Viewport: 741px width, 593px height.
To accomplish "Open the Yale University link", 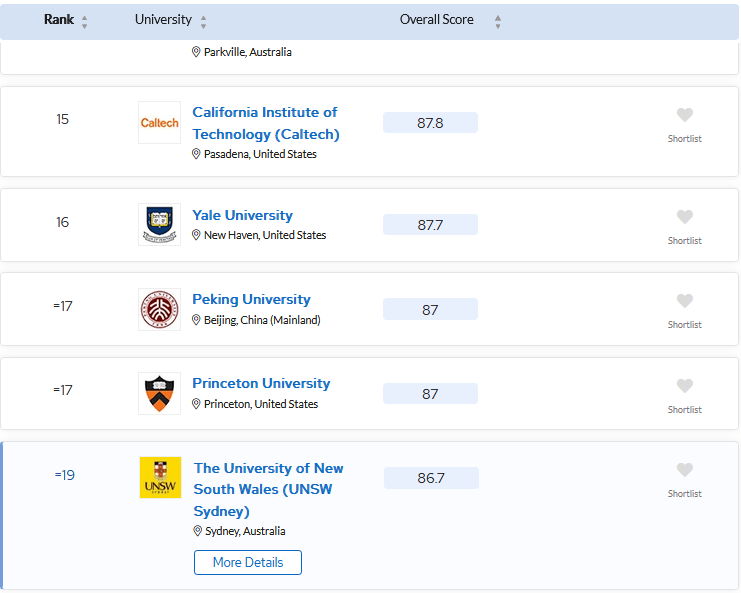I will click(242, 215).
